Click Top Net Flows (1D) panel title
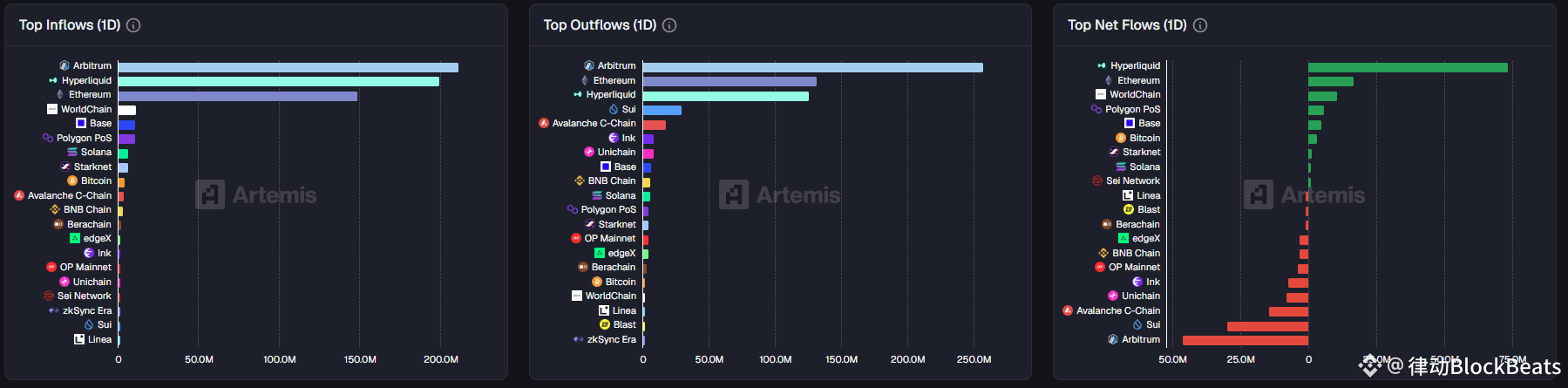The height and width of the screenshot is (388, 1568). [x=1127, y=25]
